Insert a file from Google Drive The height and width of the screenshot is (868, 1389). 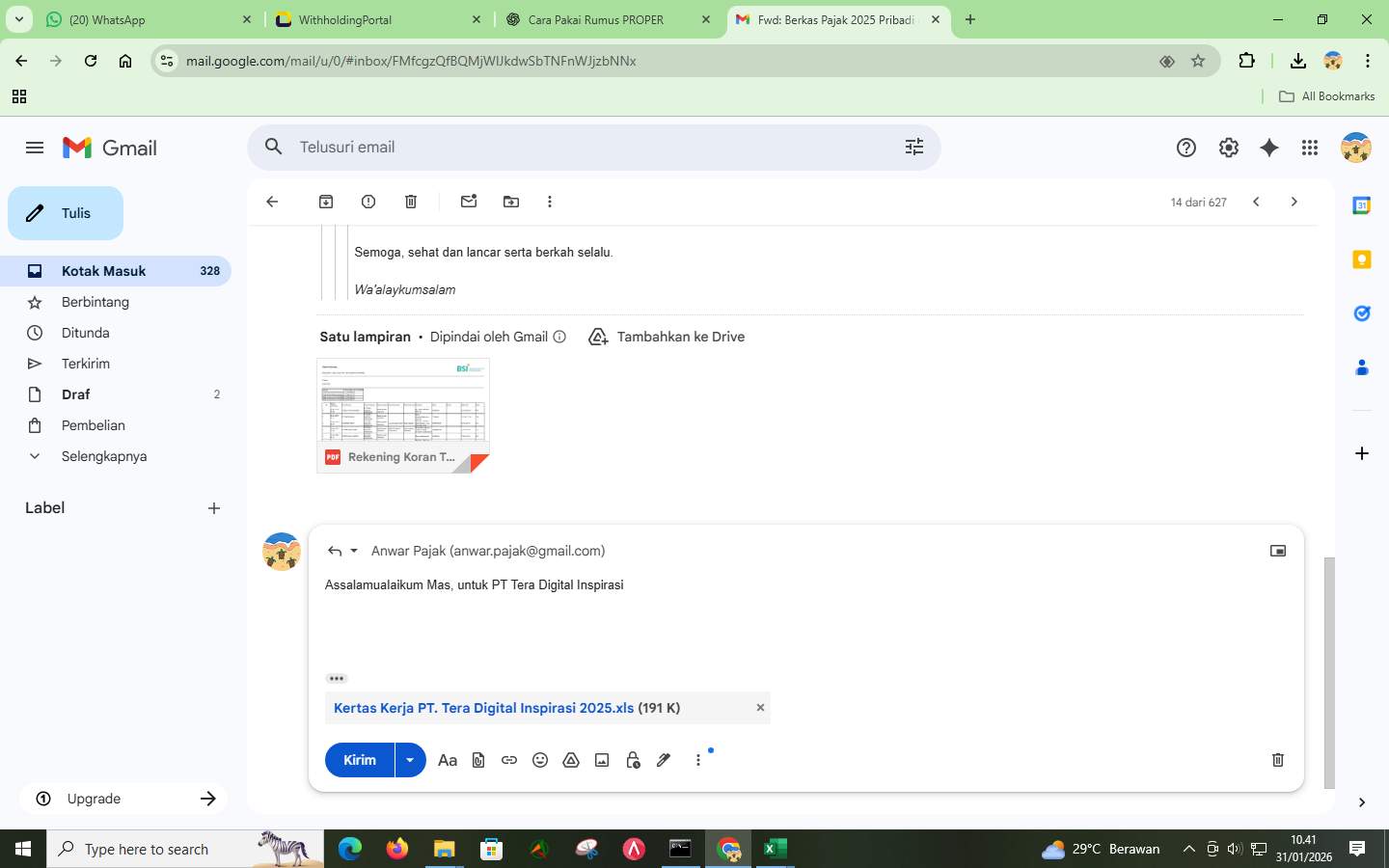pos(570,760)
